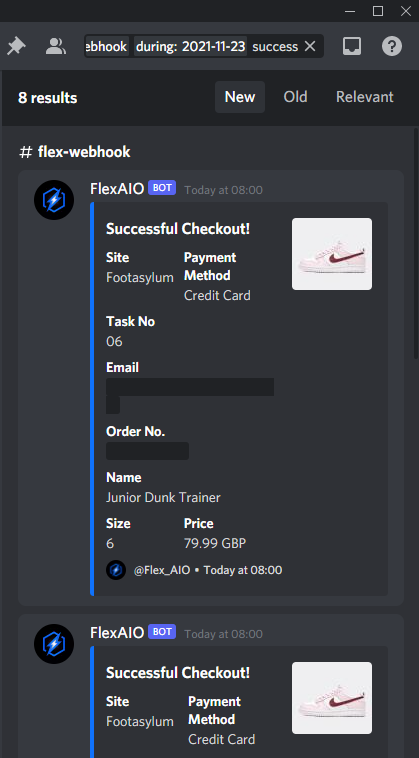Clear the search with the X icon
This screenshot has height=758, width=419.
click(310, 46)
